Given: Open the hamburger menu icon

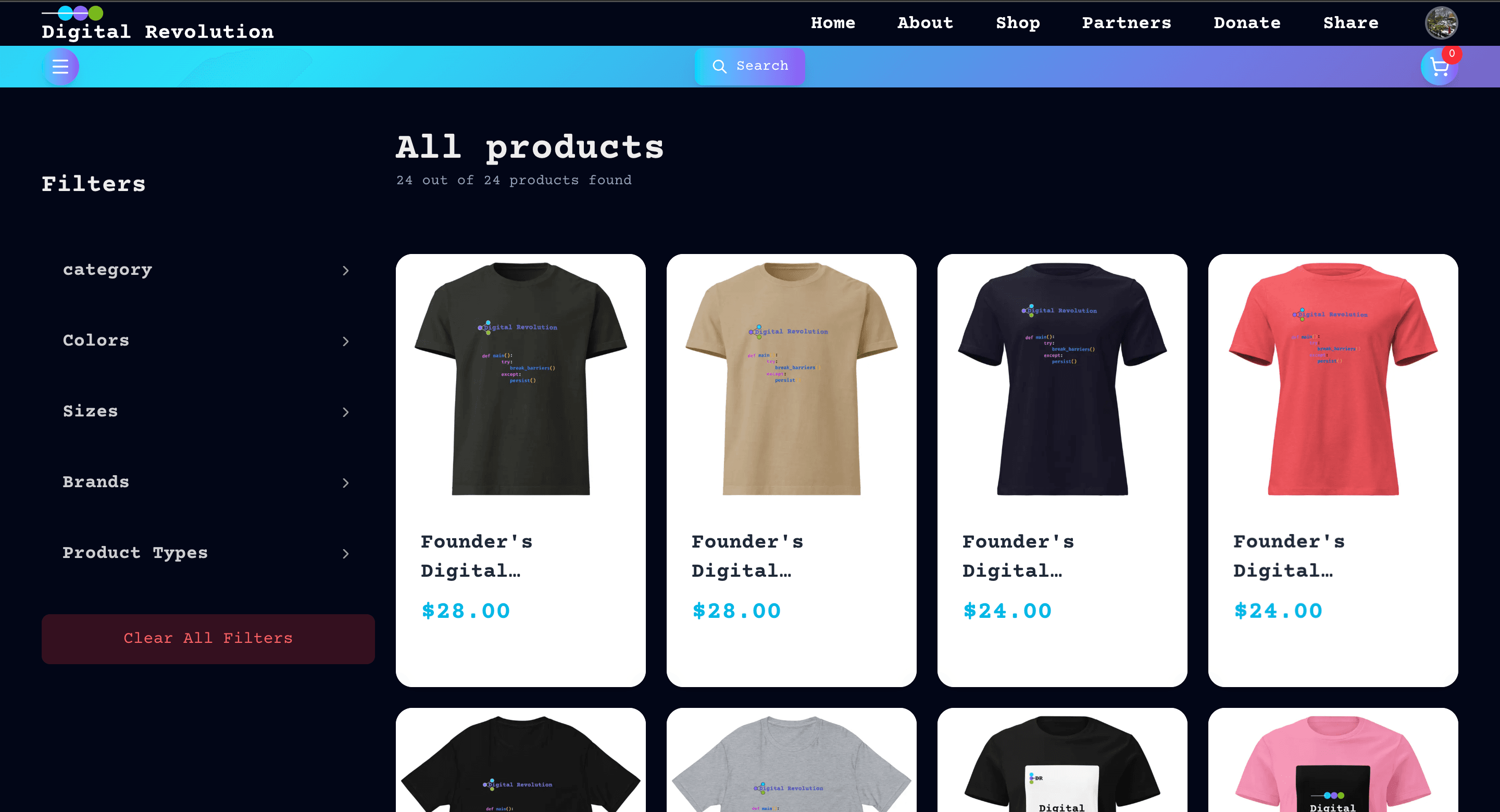Looking at the screenshot, I should 60,66.
